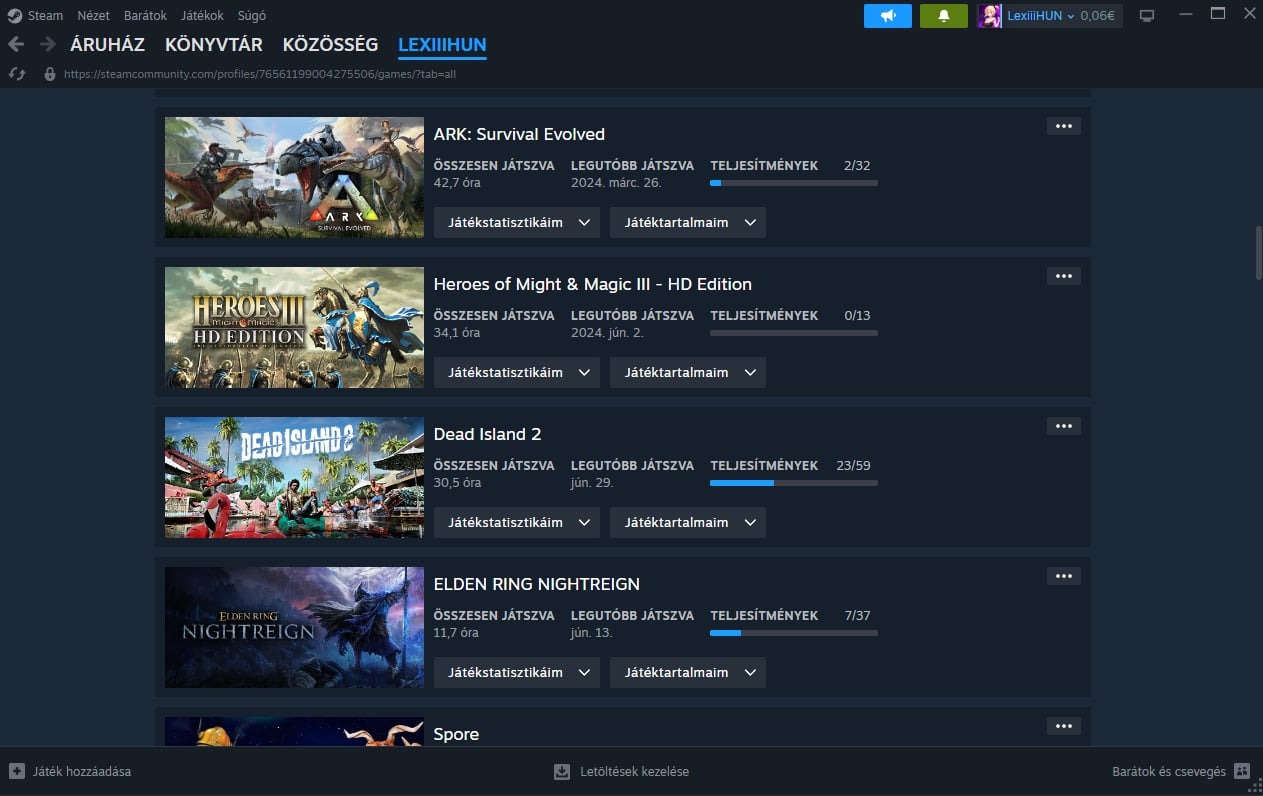Click Dead Island 2 playtime 30,5 óra

[x=457, y=483]
